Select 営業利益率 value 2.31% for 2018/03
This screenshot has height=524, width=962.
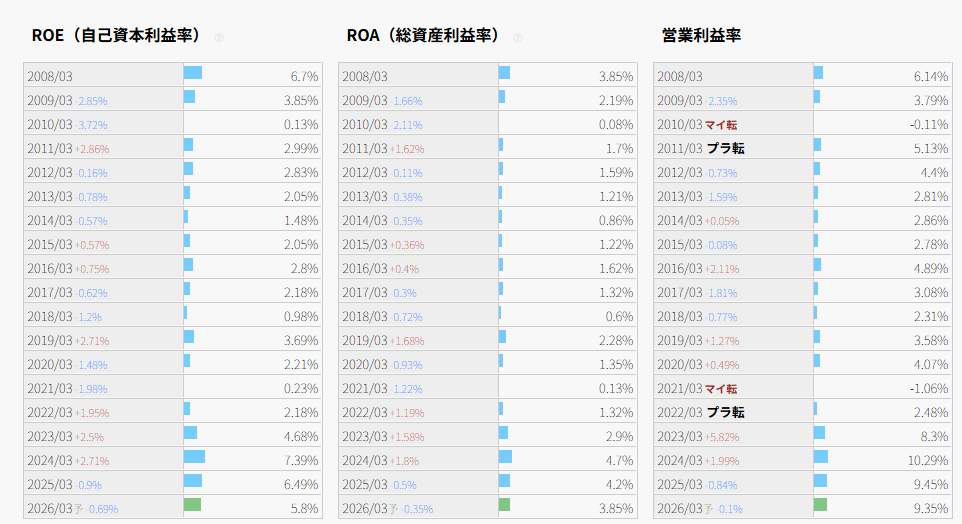(x=931, y=317)
